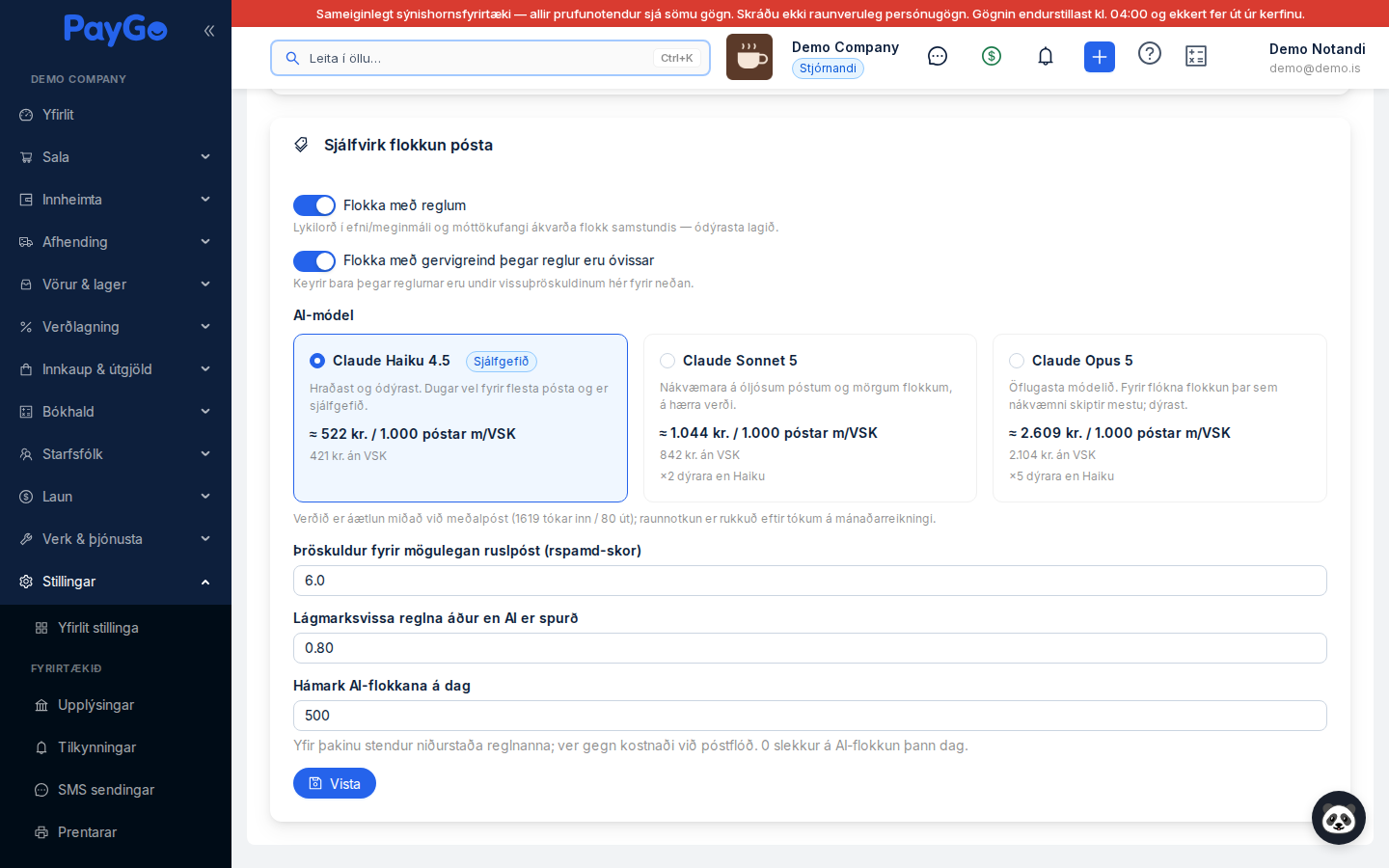Click the Hámark AI-flokkana field 500

pyautogui.click(x=810, y=716)
